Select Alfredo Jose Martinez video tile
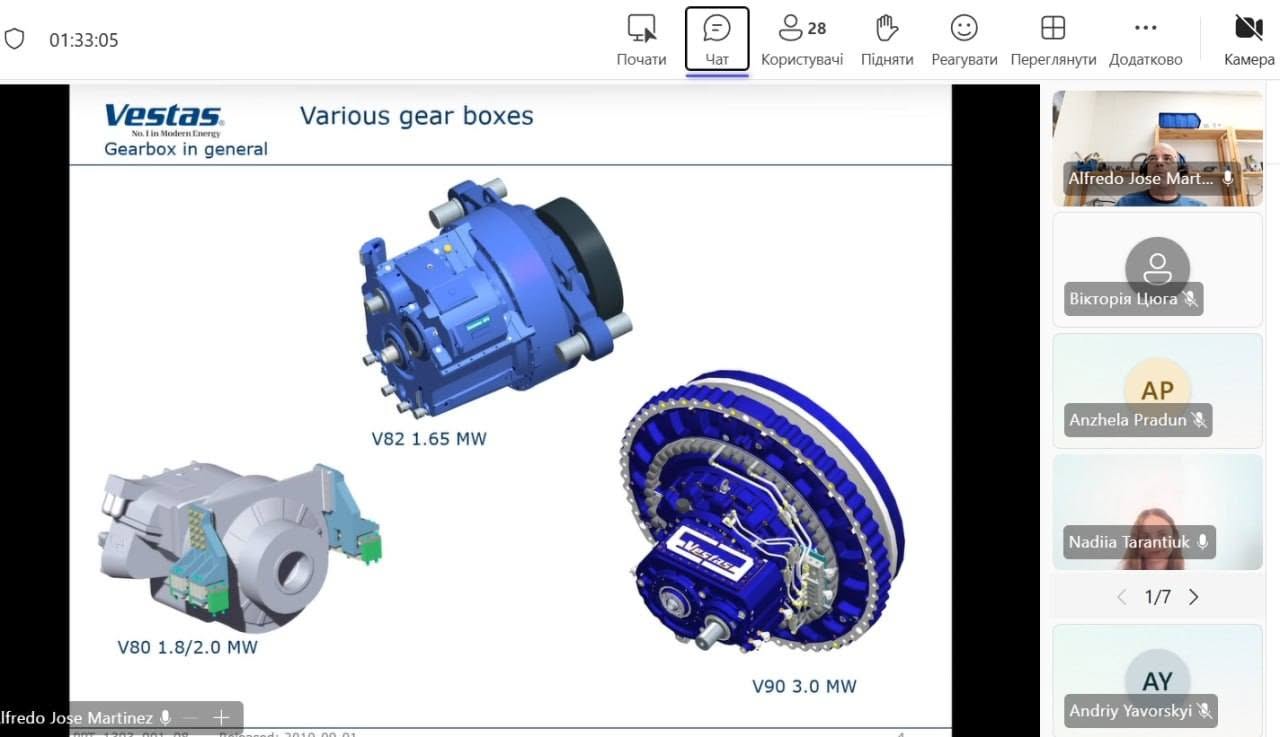Viewport: 1280px width, 737px height. pyautogui.click(x=1157, y=149)
